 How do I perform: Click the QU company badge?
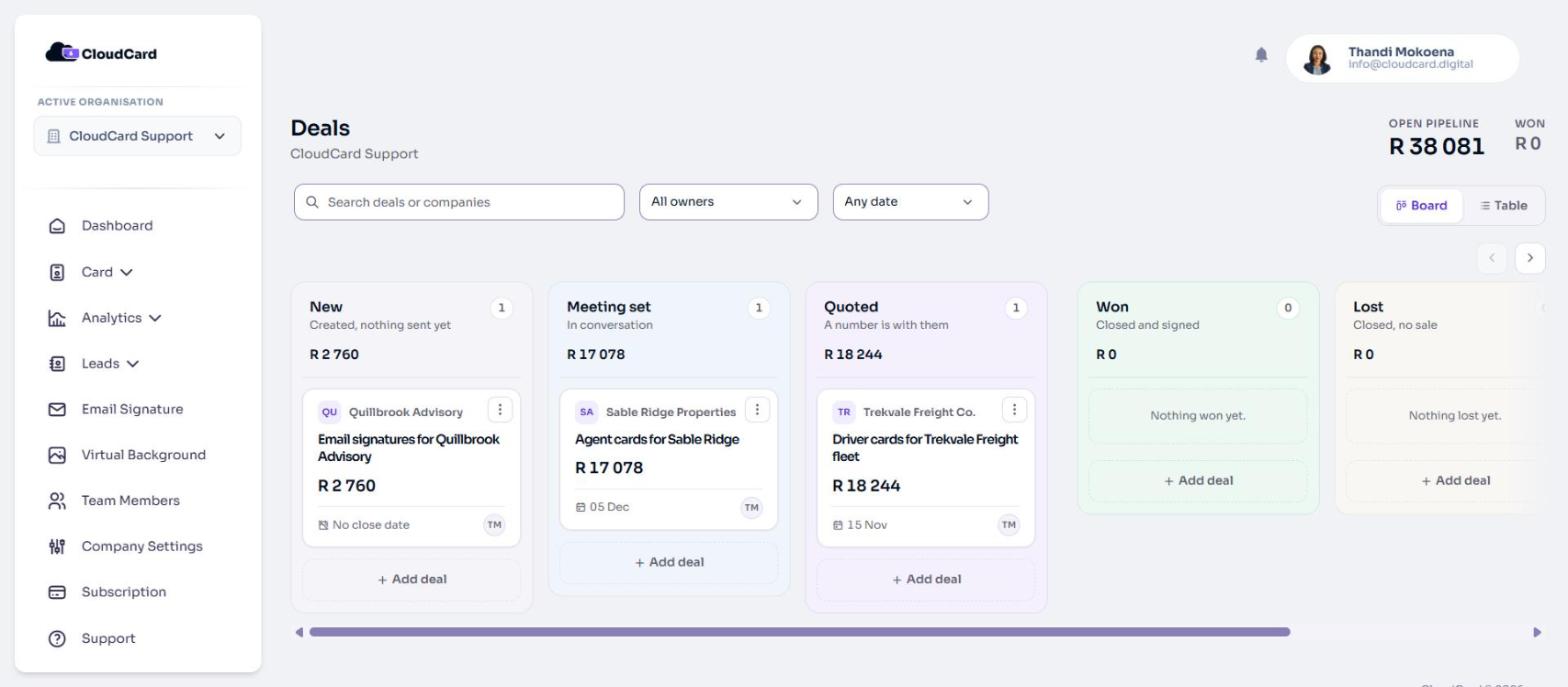coord(329,412)
